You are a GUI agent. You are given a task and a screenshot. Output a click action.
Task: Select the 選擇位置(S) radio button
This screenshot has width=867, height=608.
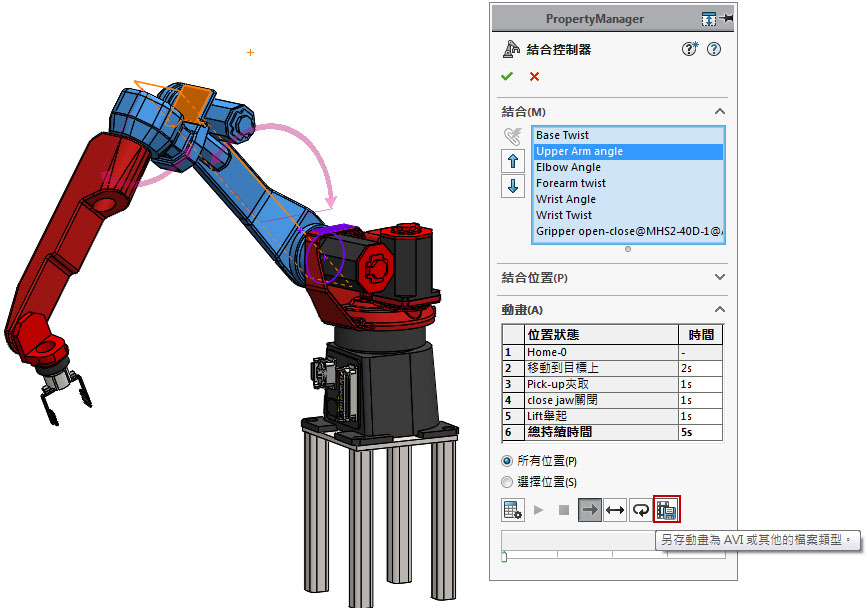(507, 482)
